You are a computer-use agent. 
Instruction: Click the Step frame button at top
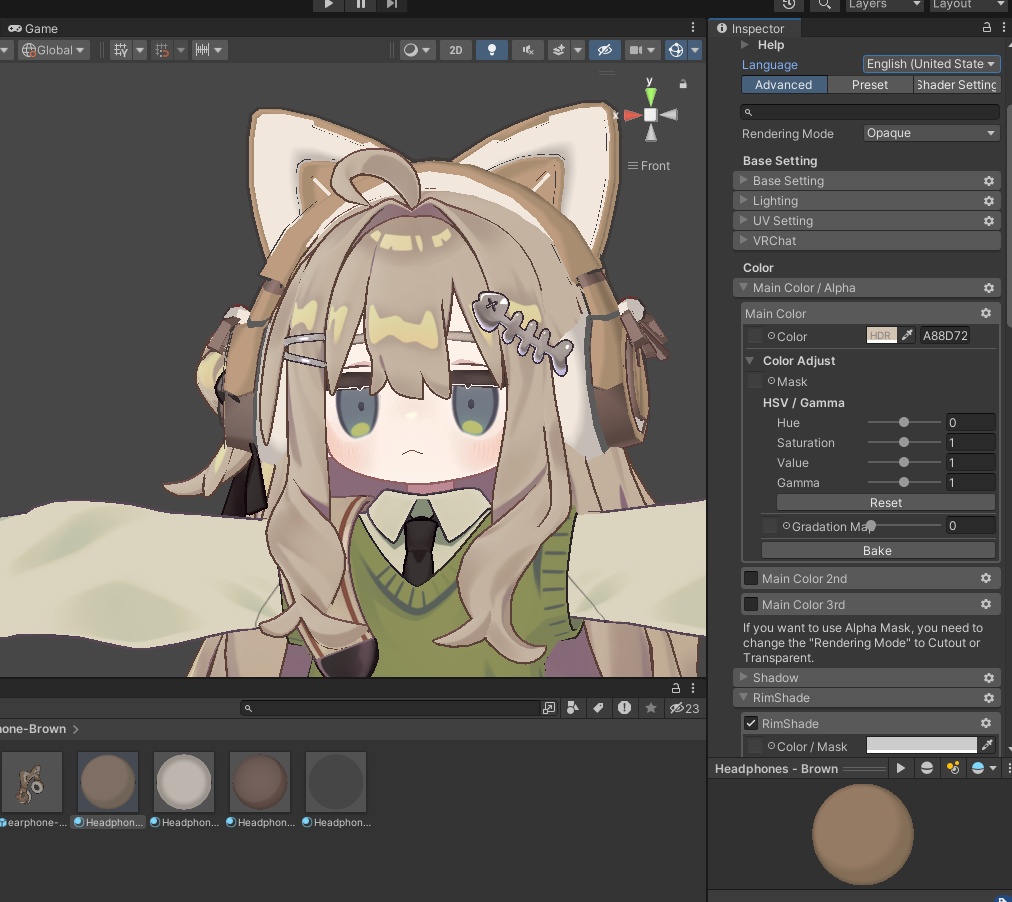(392, 5)
